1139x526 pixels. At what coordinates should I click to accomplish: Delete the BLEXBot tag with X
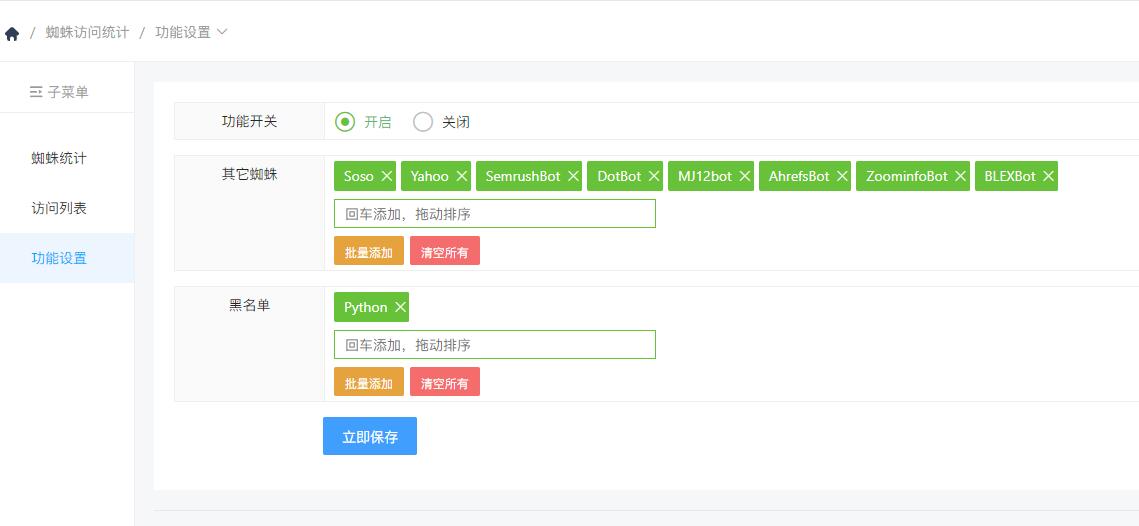[x=1048, y=177]
